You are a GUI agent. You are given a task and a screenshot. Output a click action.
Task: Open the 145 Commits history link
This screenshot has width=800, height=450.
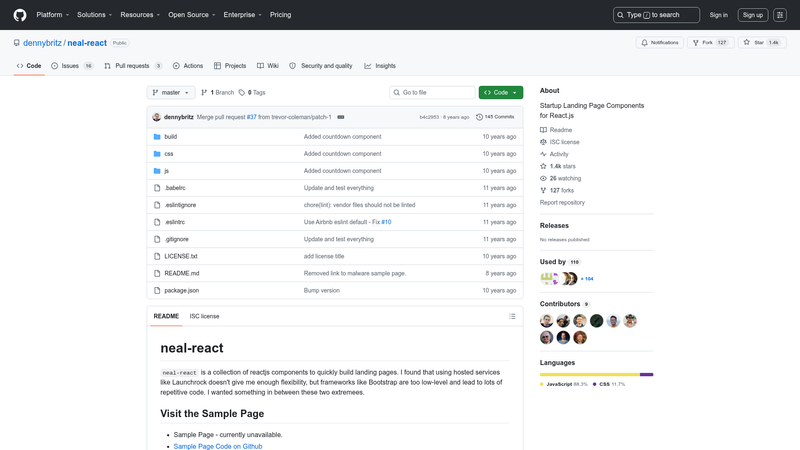pos(495,117)
